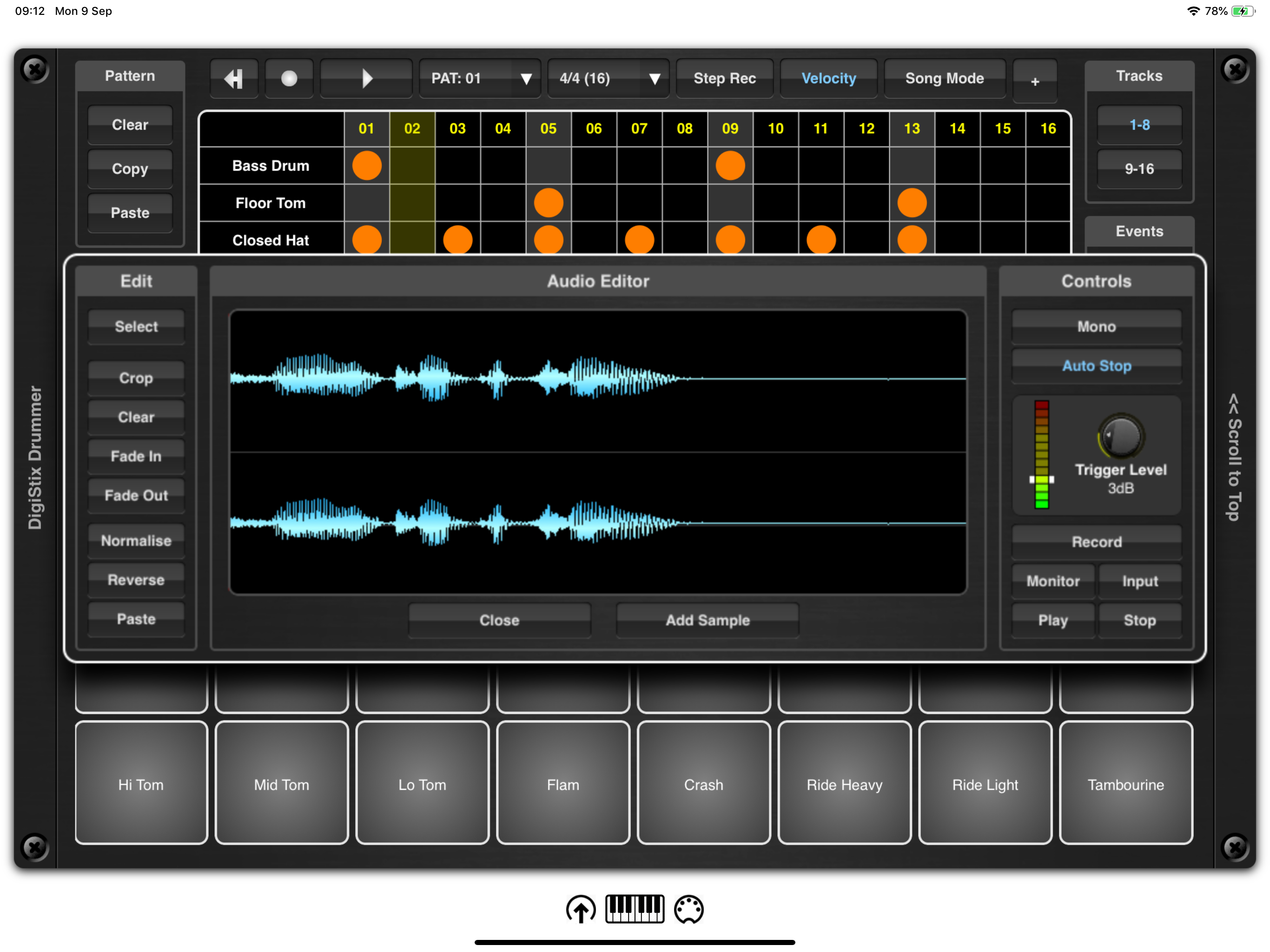Tap the color palette icon
The height and width of the screenshot is (952, 1270).
688,909
